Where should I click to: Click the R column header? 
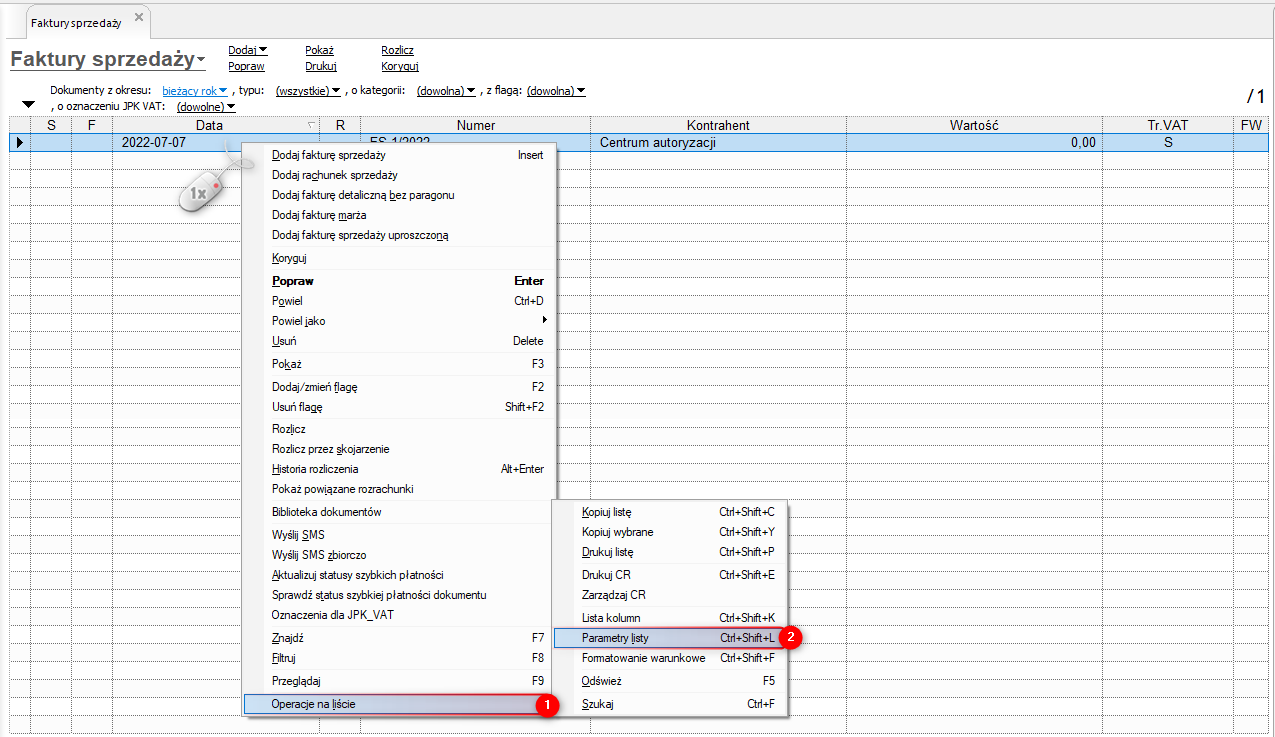[x=340, y=125]
